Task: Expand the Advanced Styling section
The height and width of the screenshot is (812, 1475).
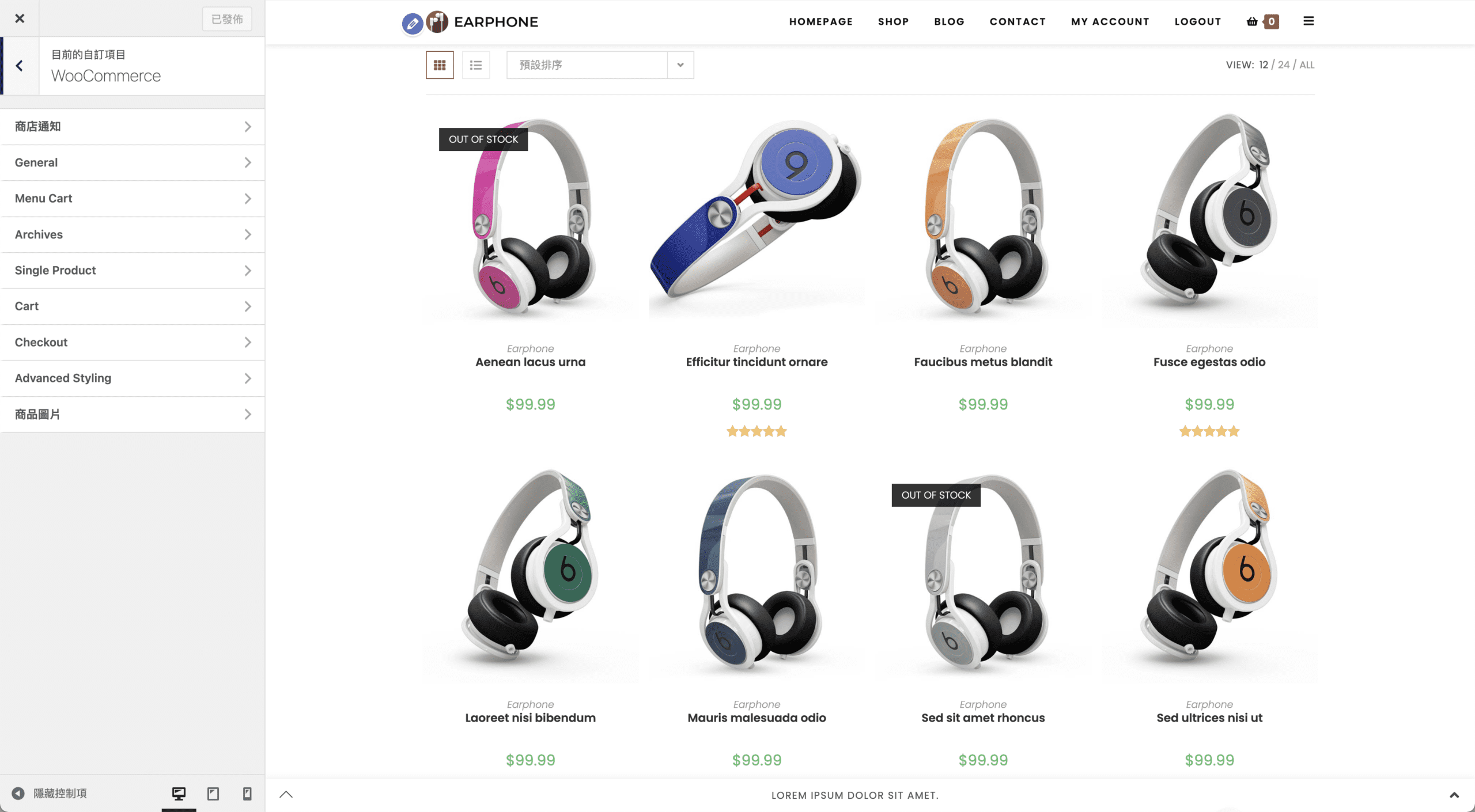Action: [x=133, y=378]
